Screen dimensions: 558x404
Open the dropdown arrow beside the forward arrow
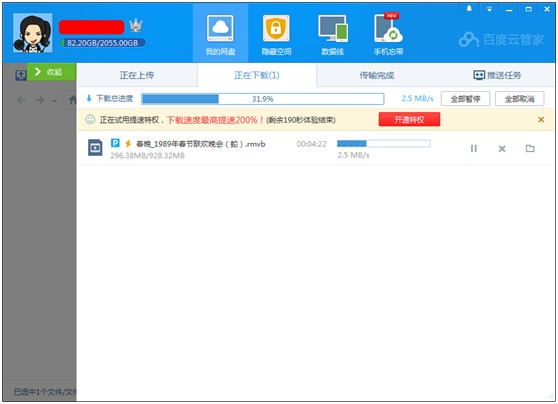point(54,101)
